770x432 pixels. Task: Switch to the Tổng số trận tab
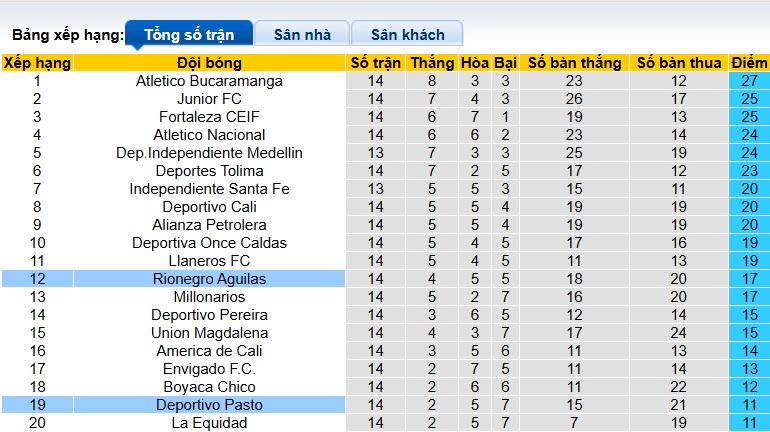(x=189, y=34)
